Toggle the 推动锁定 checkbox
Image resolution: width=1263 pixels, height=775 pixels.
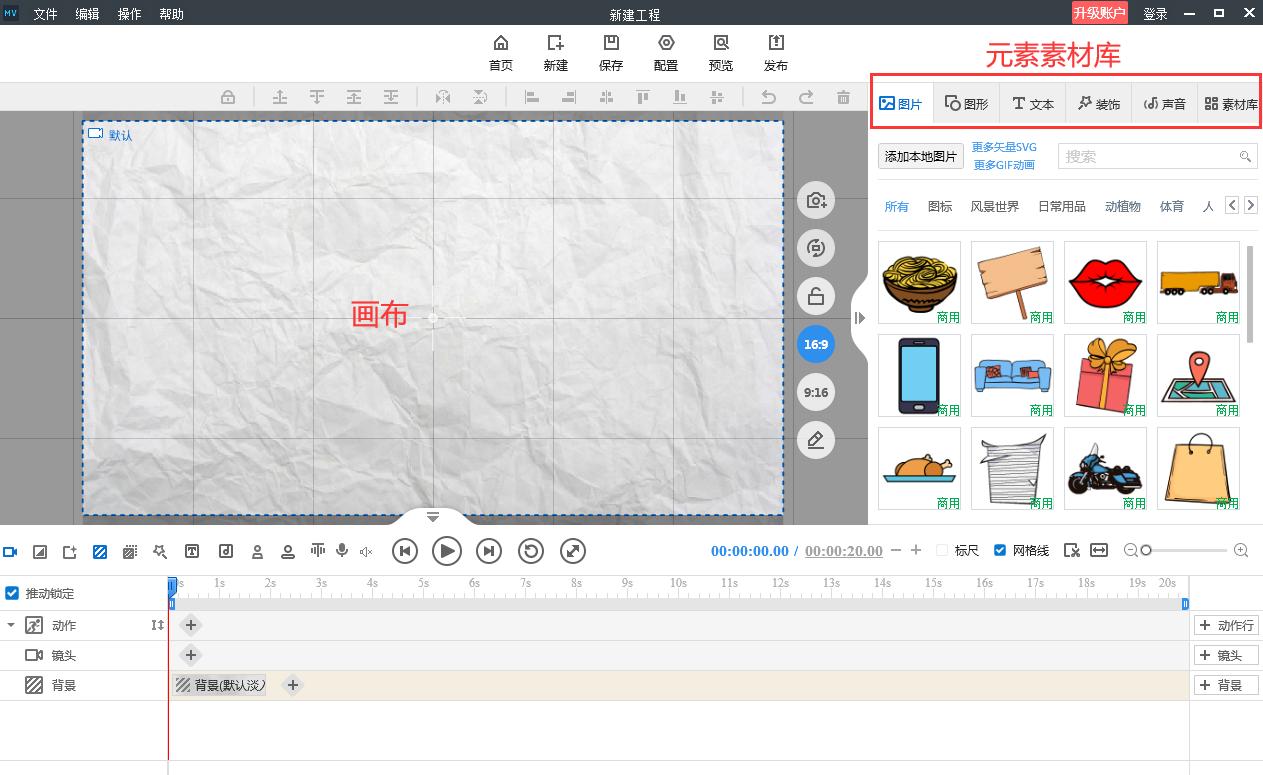(12, 592)
